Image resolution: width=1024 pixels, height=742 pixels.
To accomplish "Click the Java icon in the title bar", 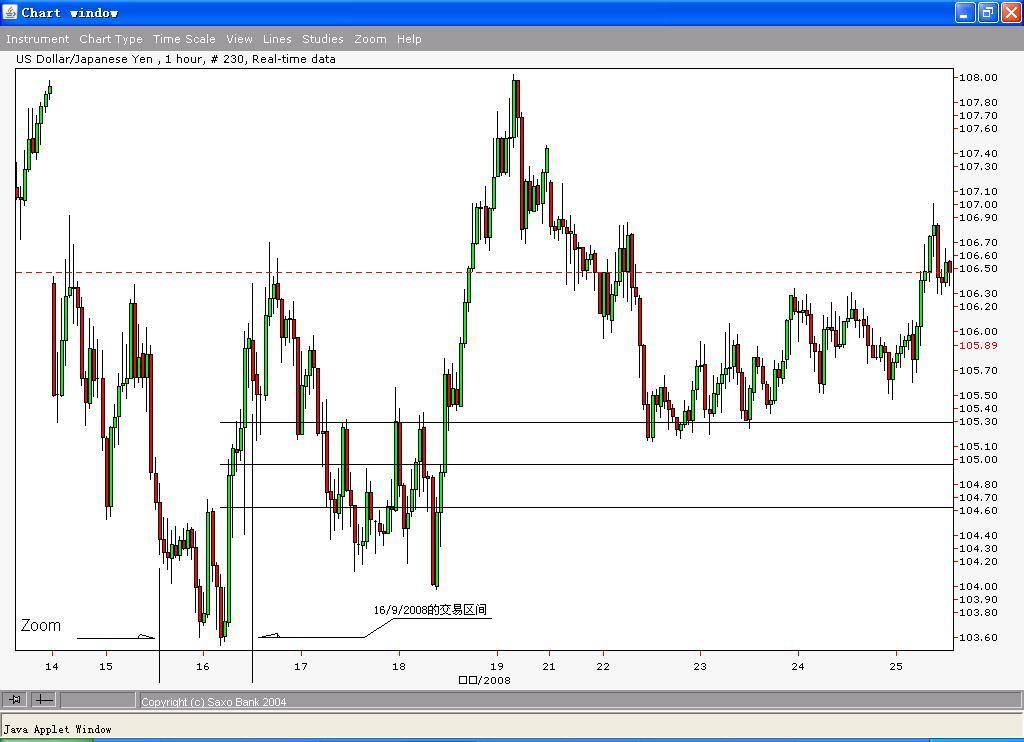I will click(10, 12).
